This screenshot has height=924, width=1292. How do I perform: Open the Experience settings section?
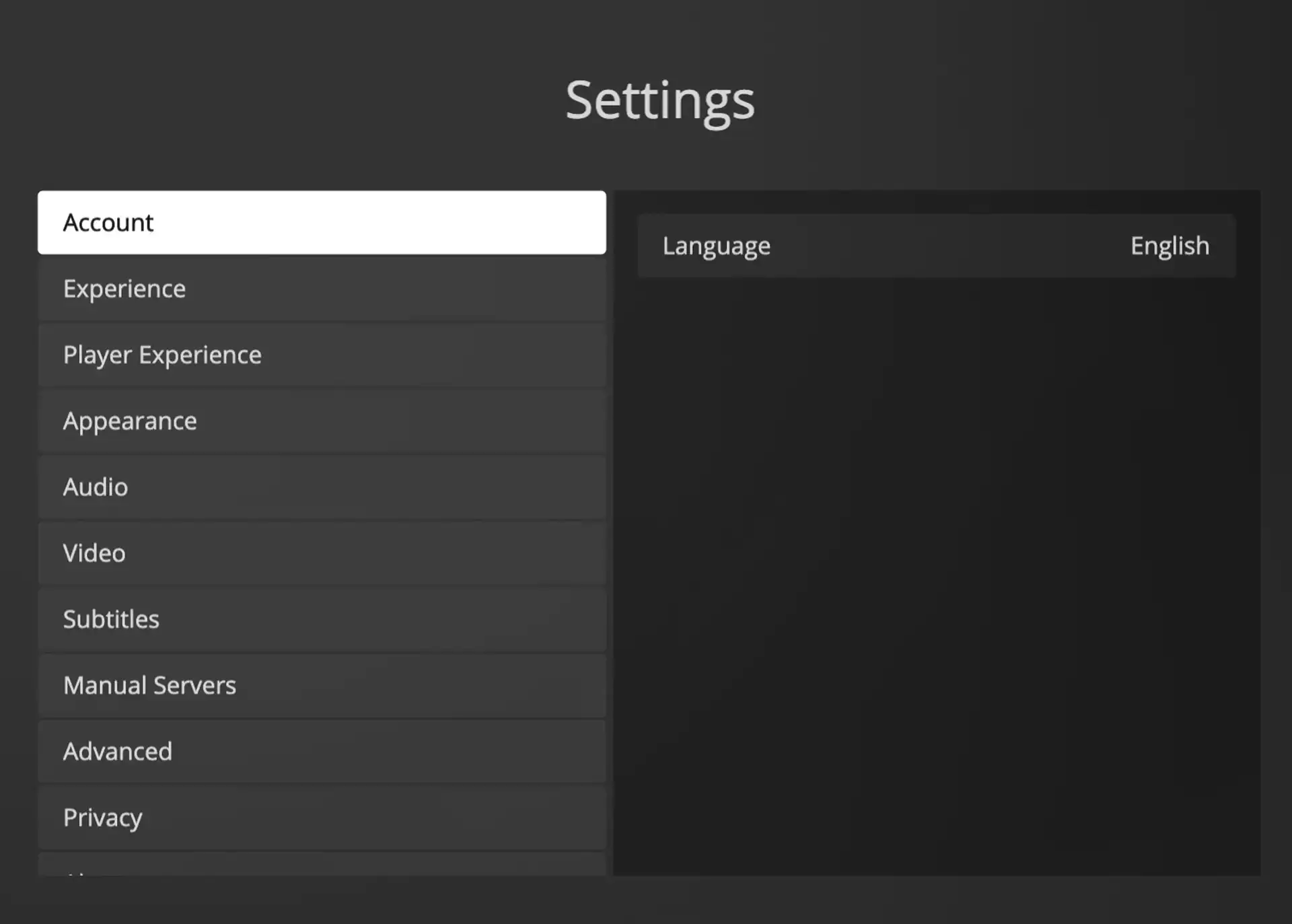[x=323, y=288]
